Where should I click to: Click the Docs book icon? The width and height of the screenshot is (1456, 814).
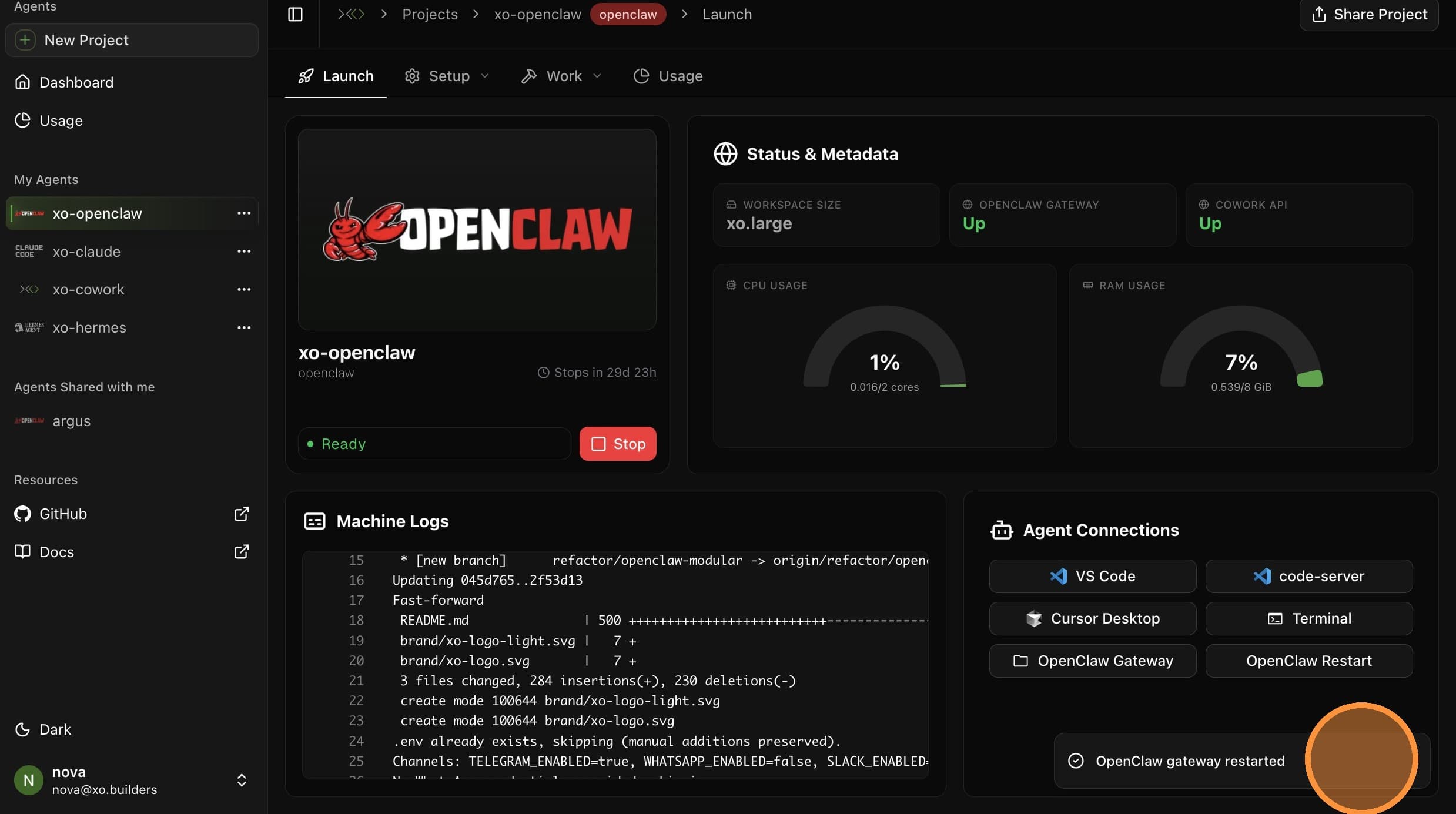tap(22, 551)
